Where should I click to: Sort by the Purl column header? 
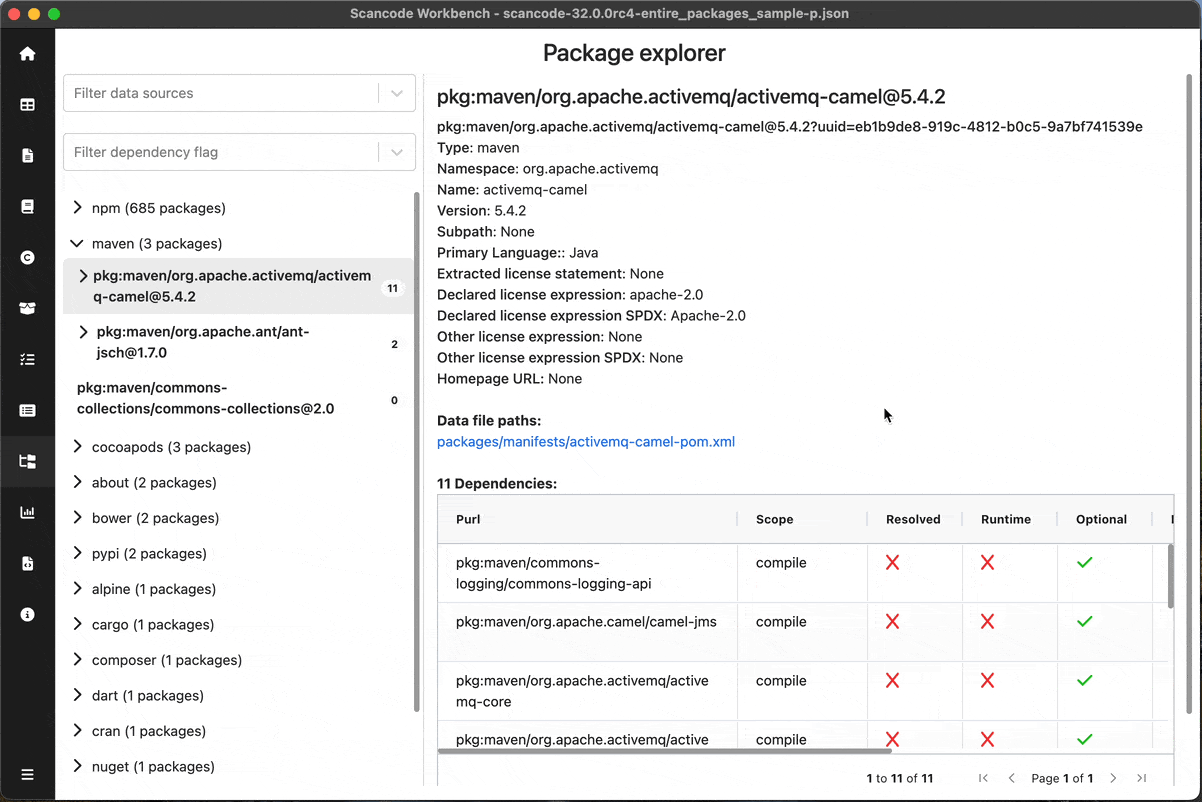coord(468,519)
